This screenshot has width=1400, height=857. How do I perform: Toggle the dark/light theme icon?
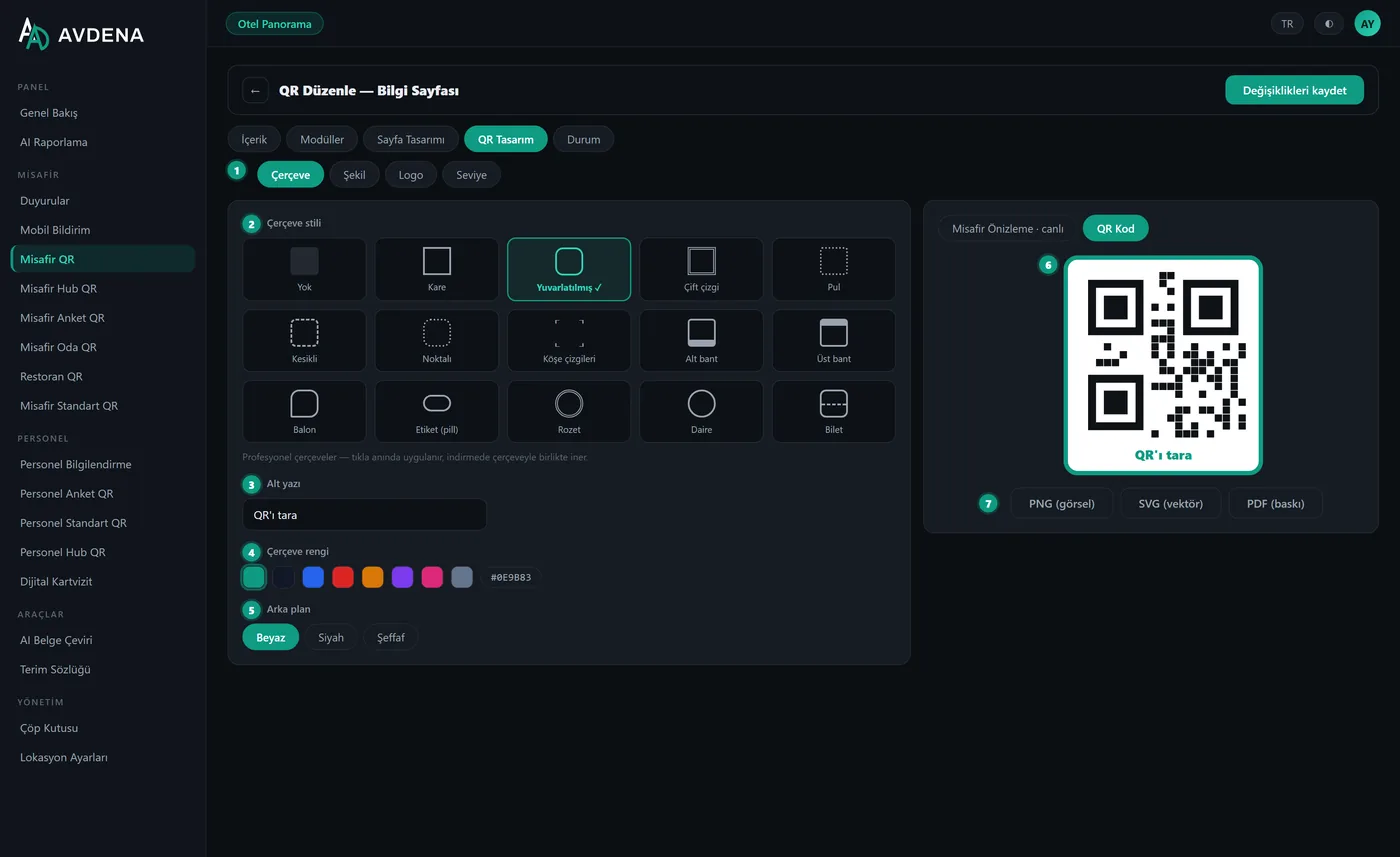(1329, 23)
